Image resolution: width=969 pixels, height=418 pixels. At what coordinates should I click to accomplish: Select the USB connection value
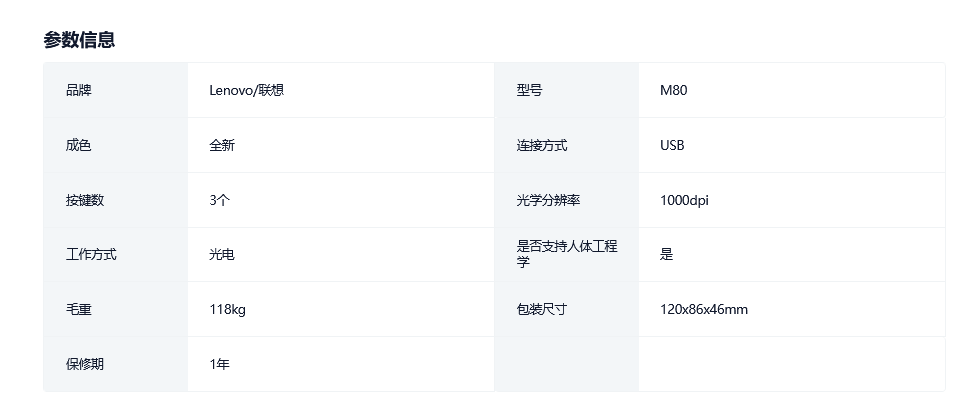[x=672, y=145]
